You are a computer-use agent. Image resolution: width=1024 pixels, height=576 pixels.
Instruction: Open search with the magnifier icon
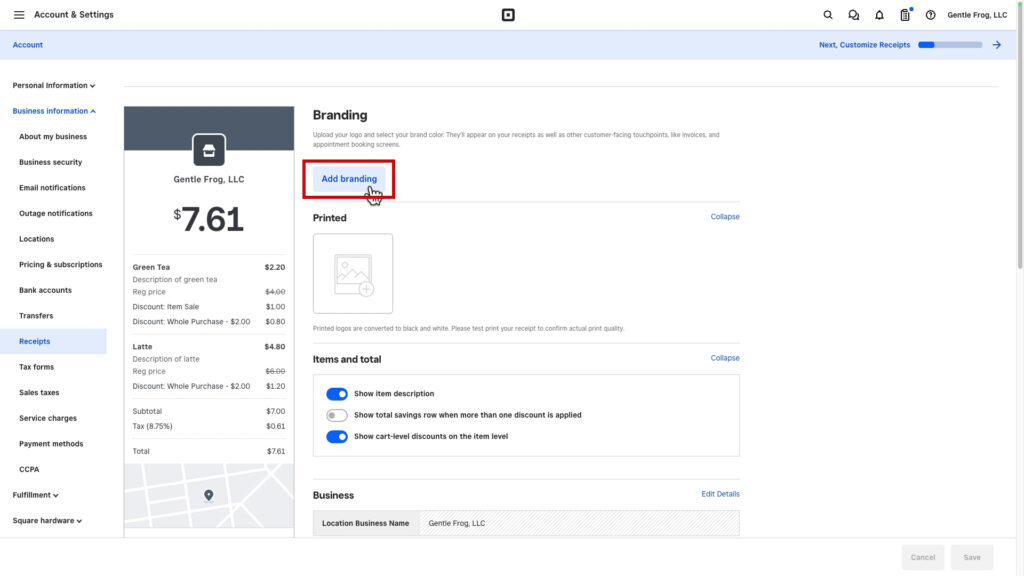(827, 15)
